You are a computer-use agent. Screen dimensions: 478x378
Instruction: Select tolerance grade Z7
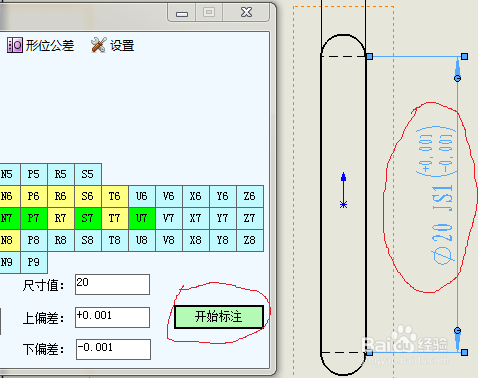click(x=250, y=218)
